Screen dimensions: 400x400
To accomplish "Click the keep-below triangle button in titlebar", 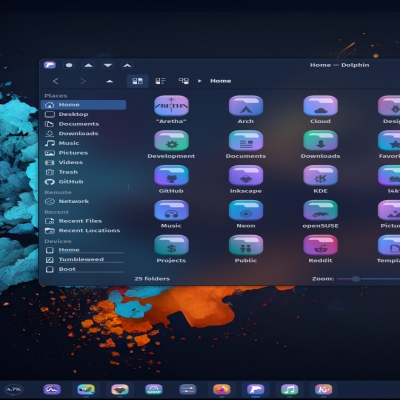I will 108,65.
